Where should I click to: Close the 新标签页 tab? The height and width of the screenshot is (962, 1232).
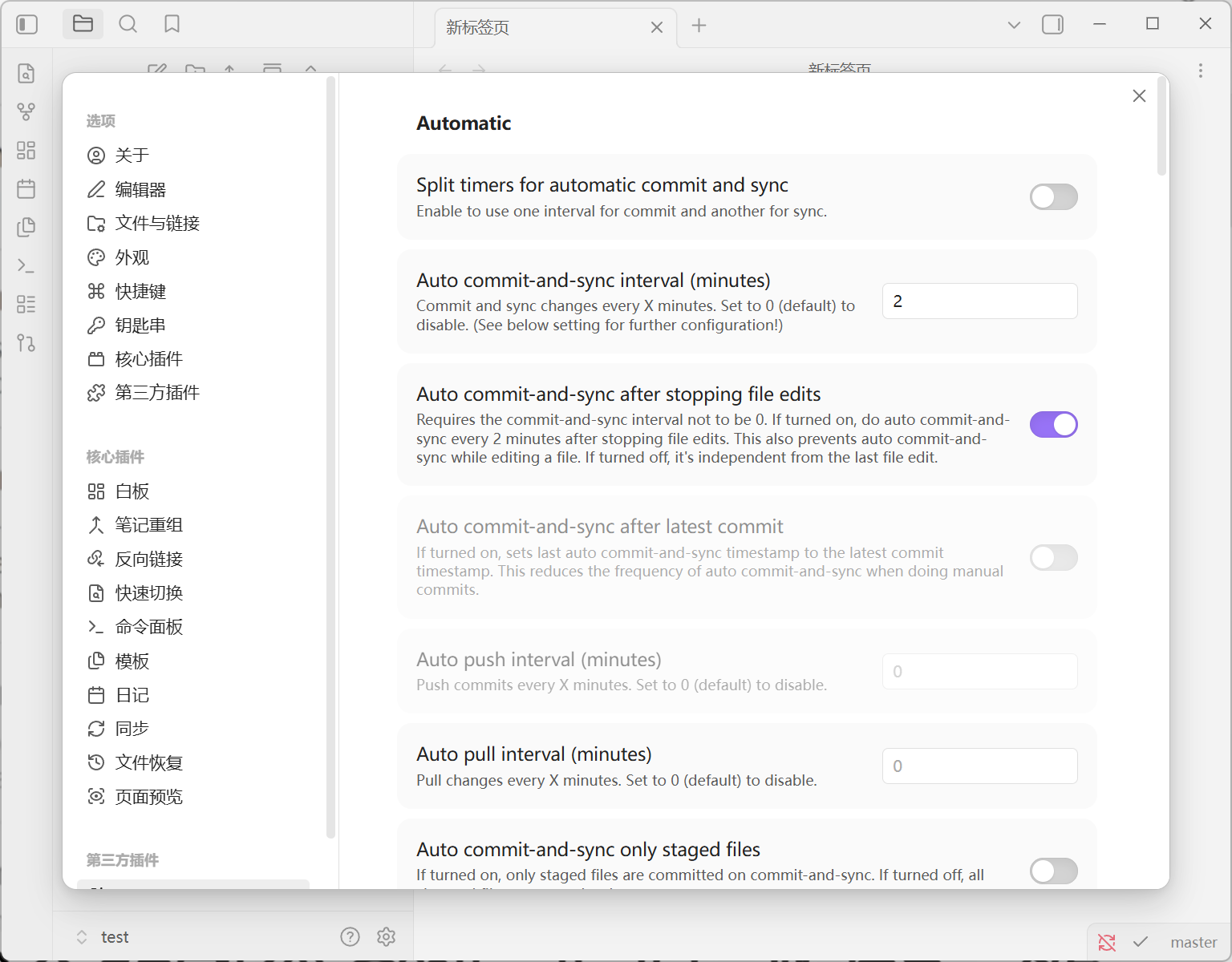click(657, 27)
